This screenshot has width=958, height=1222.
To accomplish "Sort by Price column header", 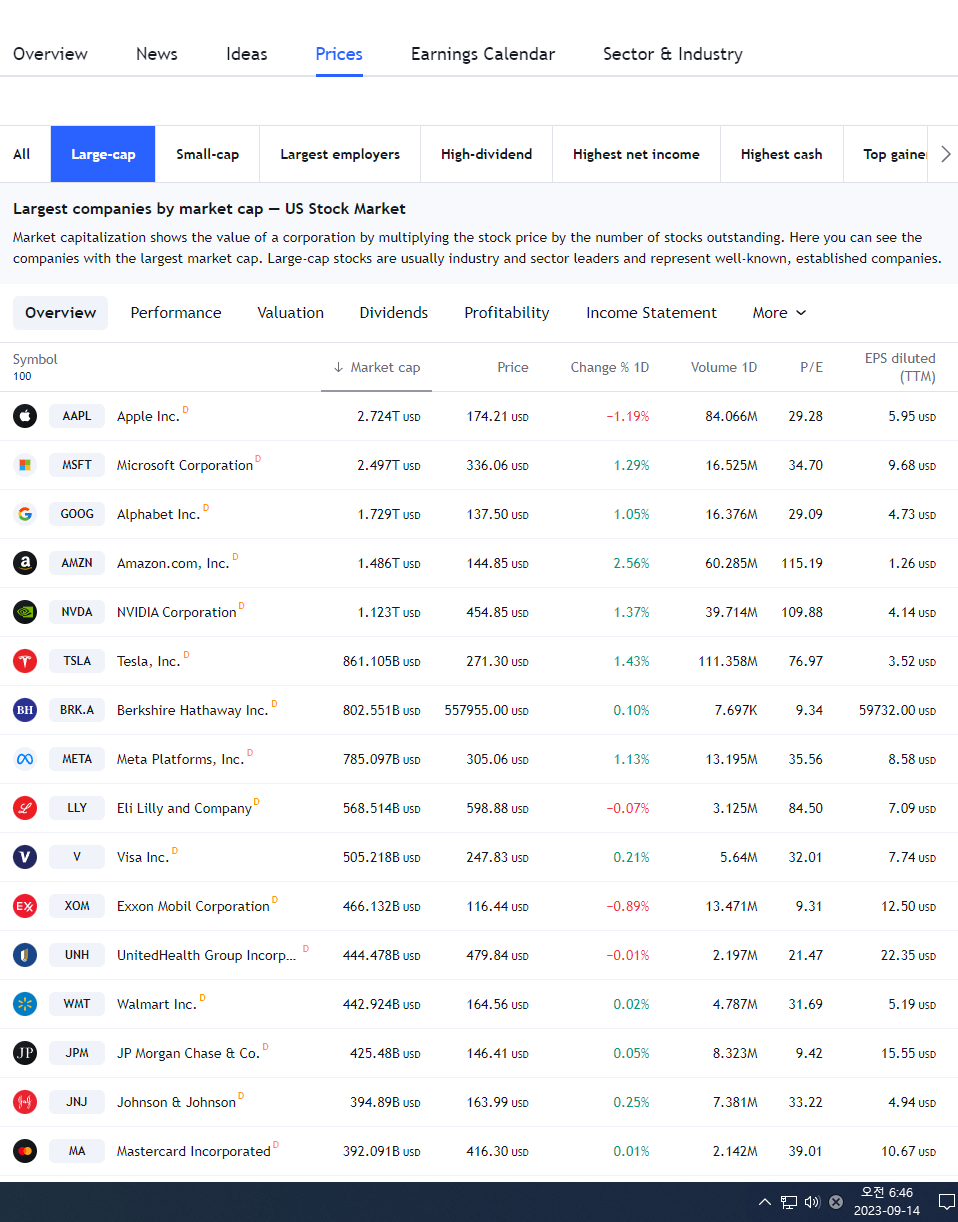I will (513, 367).
